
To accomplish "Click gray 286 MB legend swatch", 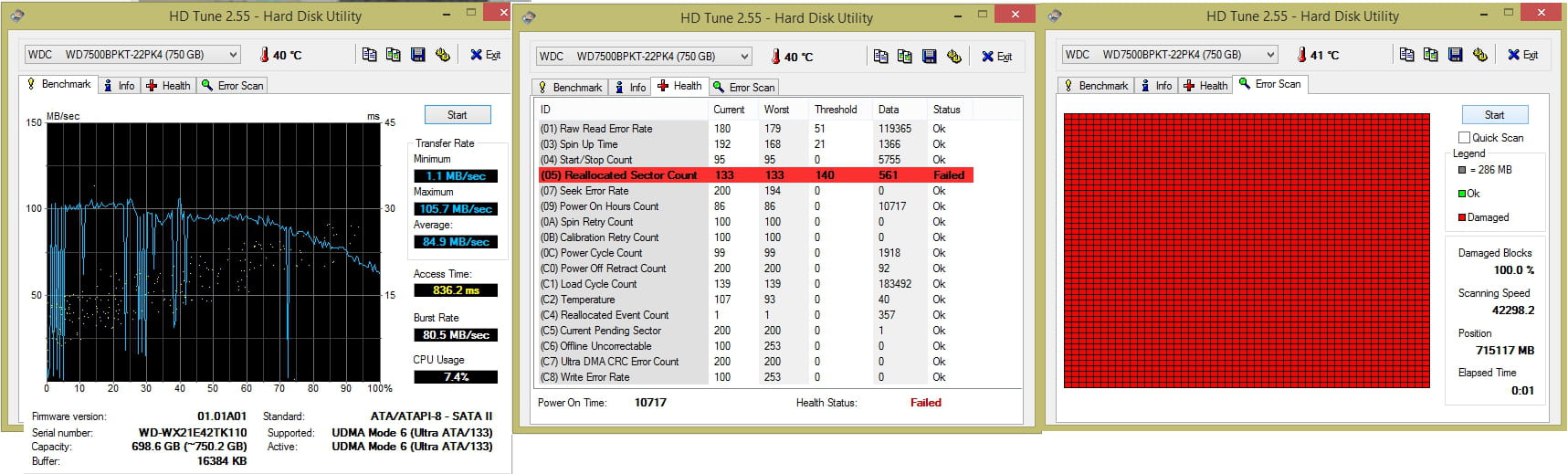I will click(1462, 170).
